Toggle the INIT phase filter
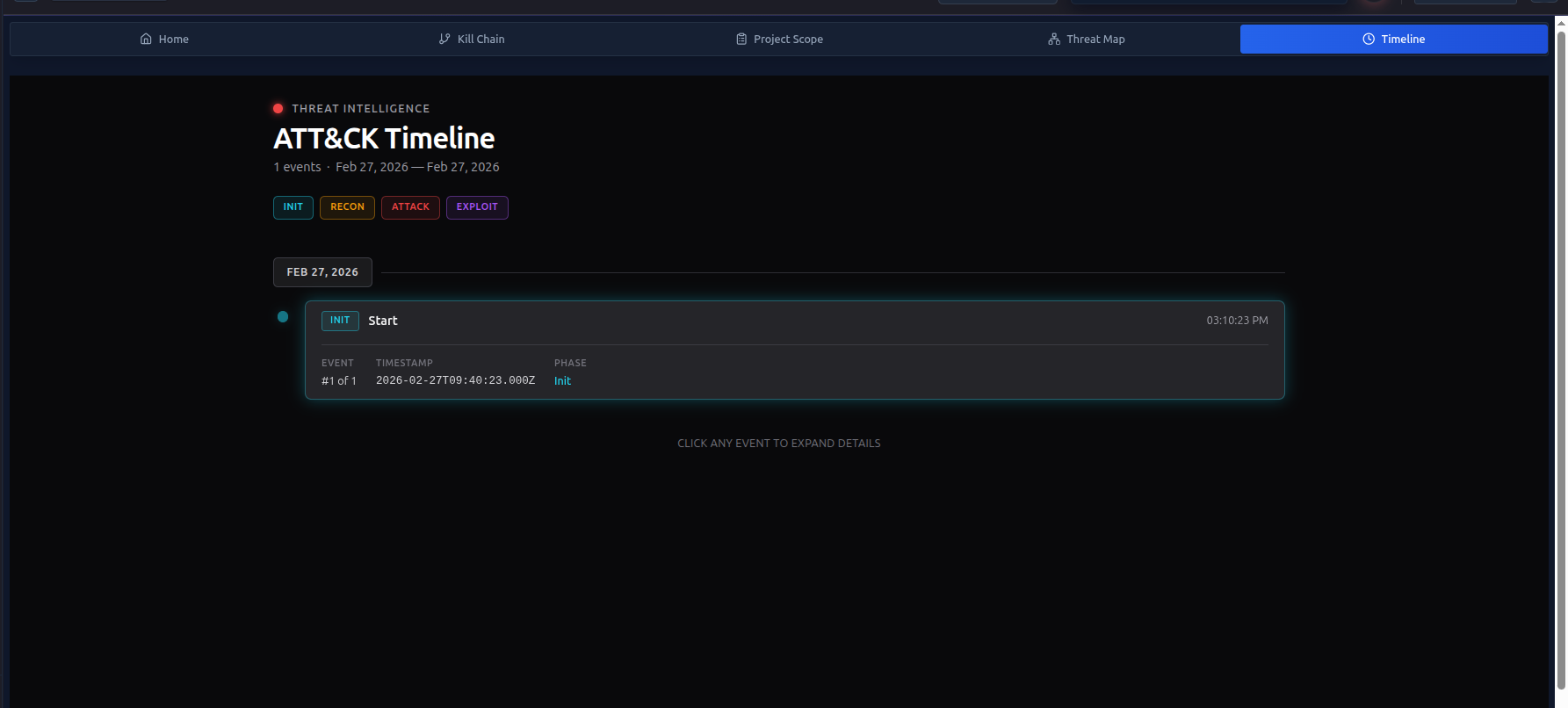 pos(293,207)
